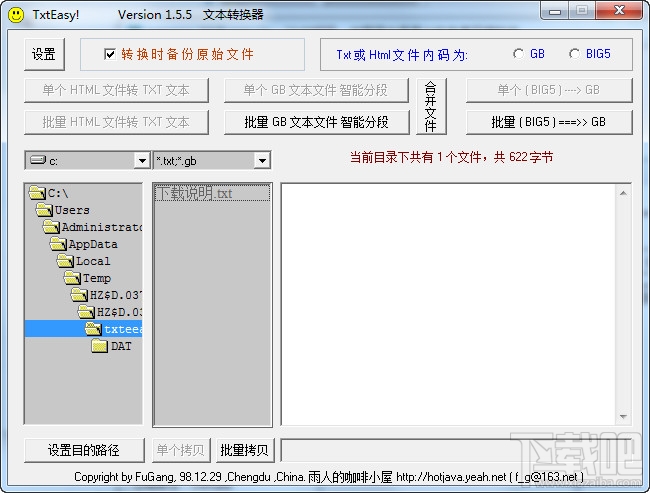Open the 设置 settings button
Viewport: 650px width, 493px height.
click(x=44, y=54)
